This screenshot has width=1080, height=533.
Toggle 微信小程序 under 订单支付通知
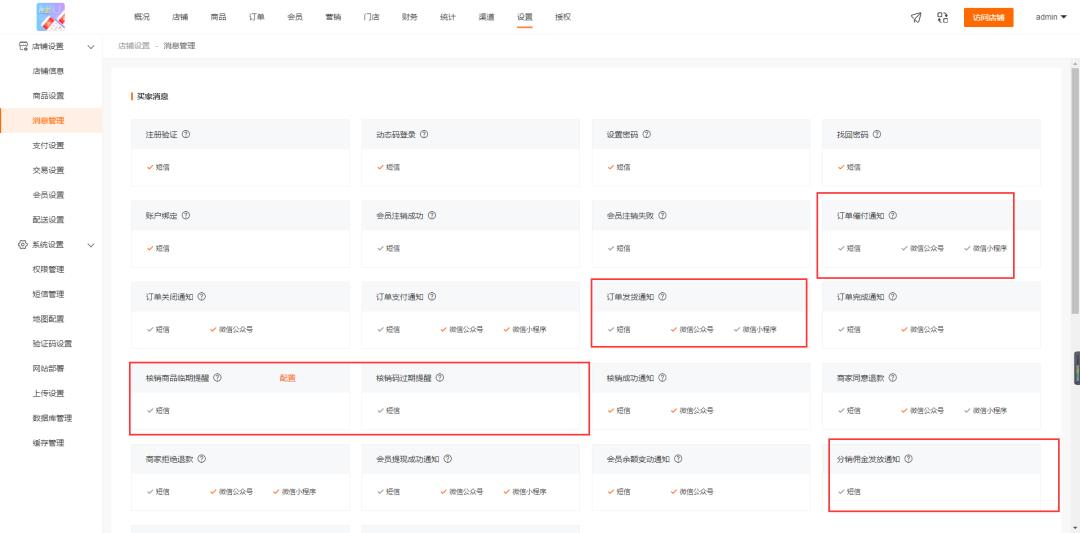tap(525, 330)
